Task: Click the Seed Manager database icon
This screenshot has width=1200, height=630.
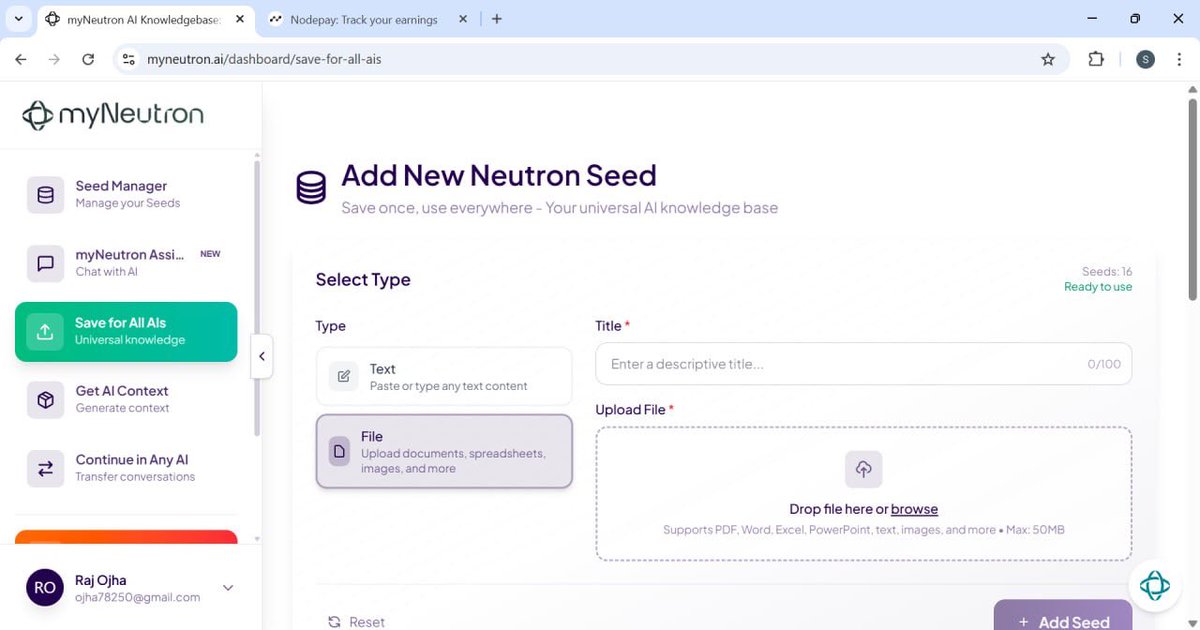Action: (x=45, y=194)
